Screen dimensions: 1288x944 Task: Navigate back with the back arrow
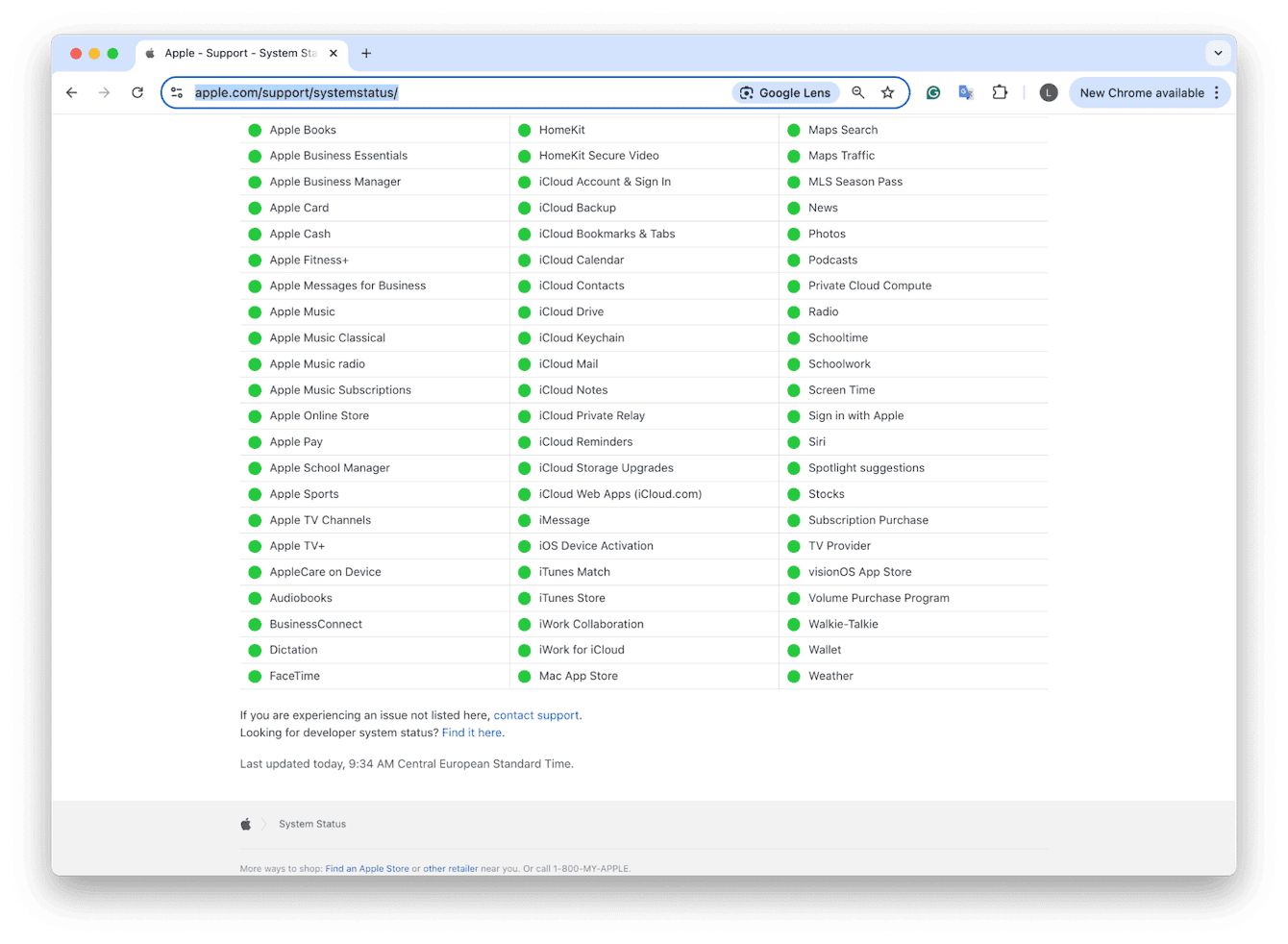[x=71, y=92]
